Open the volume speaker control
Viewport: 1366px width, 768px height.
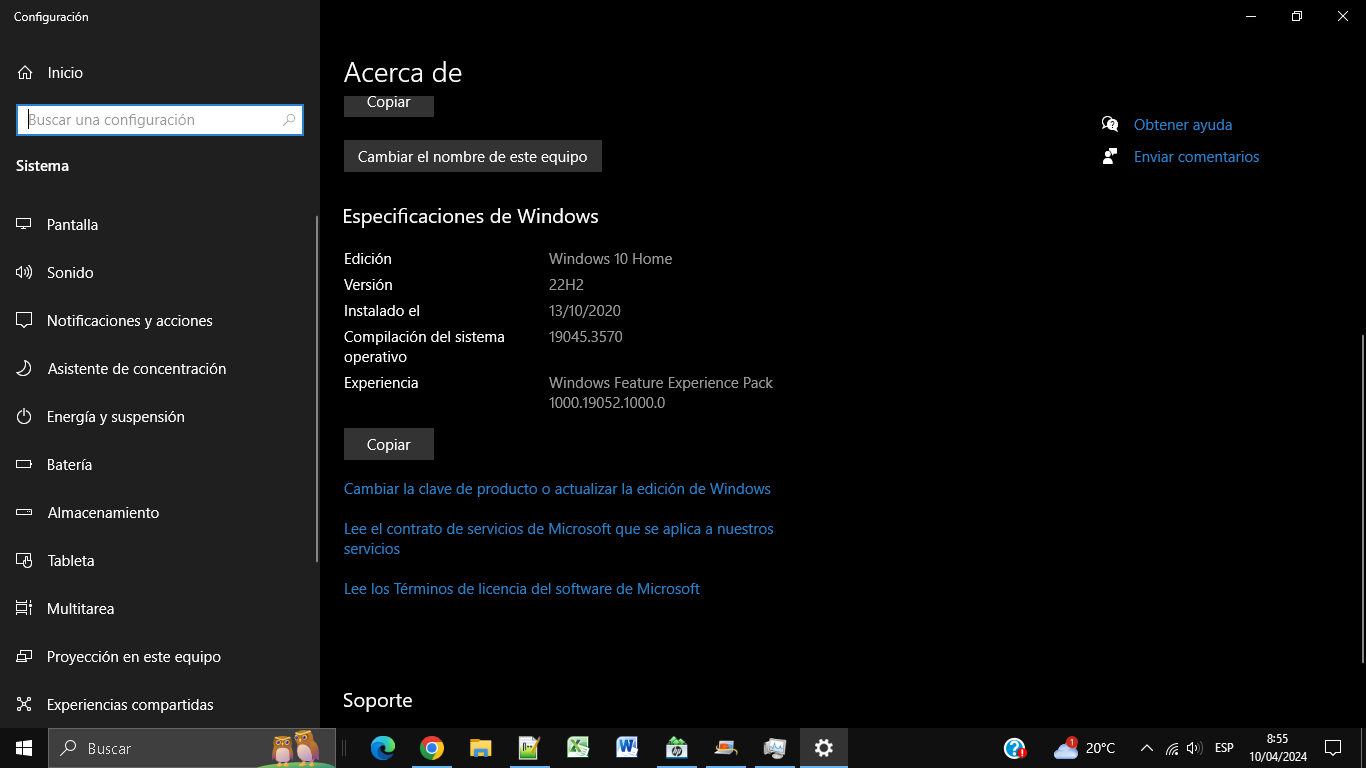(1193, 748)
